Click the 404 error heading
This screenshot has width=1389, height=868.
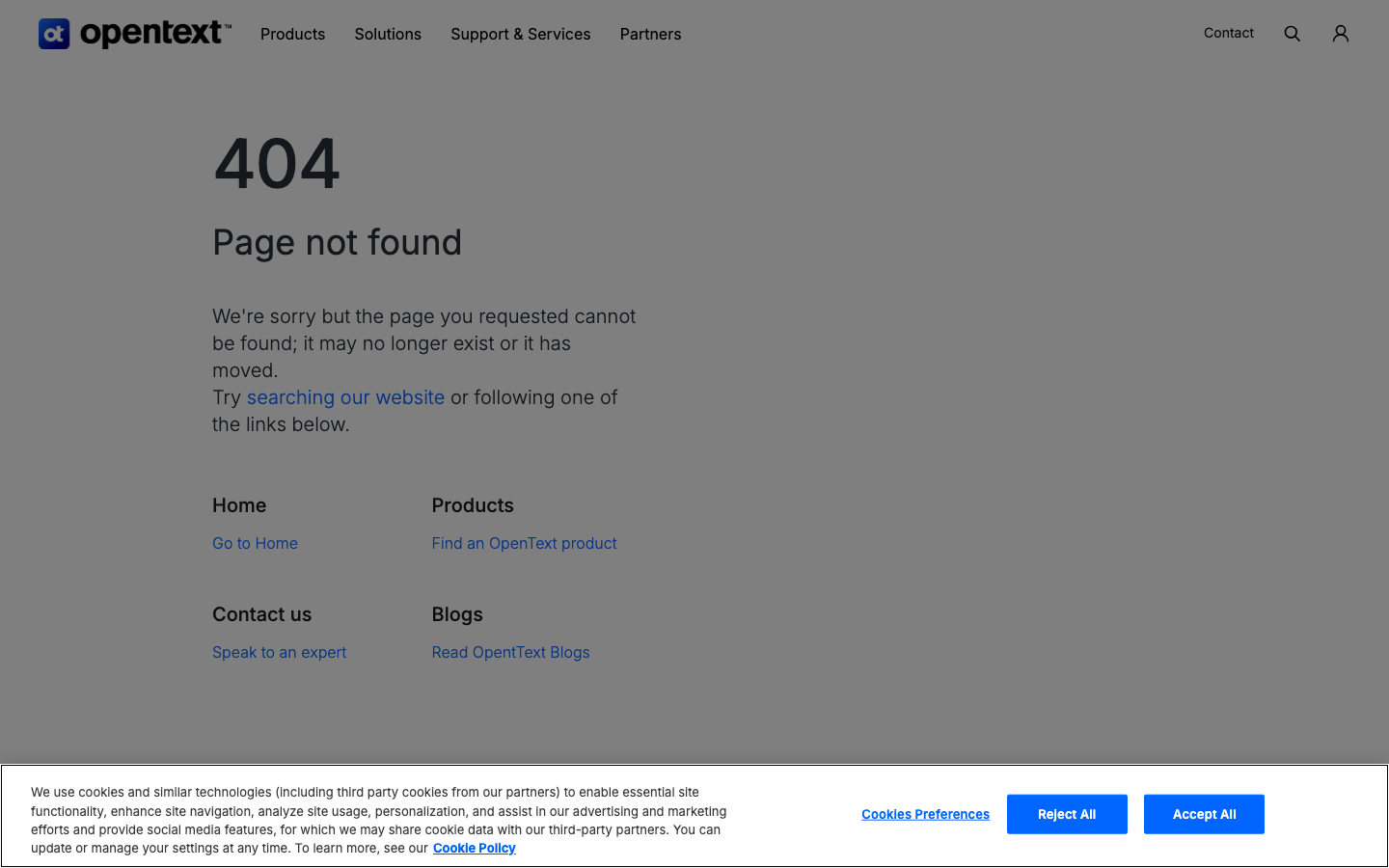[277, 163]
